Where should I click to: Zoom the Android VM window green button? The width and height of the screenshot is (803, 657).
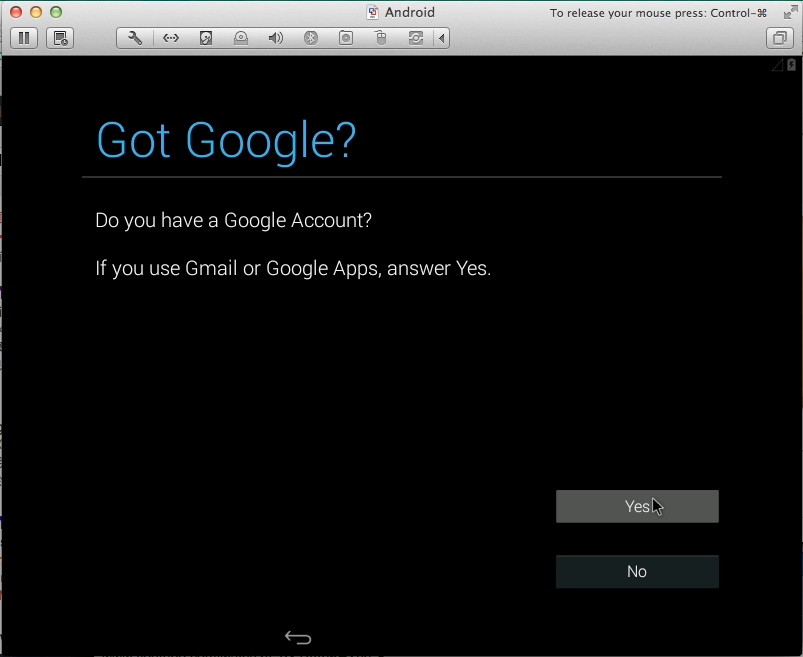point(56,12)
